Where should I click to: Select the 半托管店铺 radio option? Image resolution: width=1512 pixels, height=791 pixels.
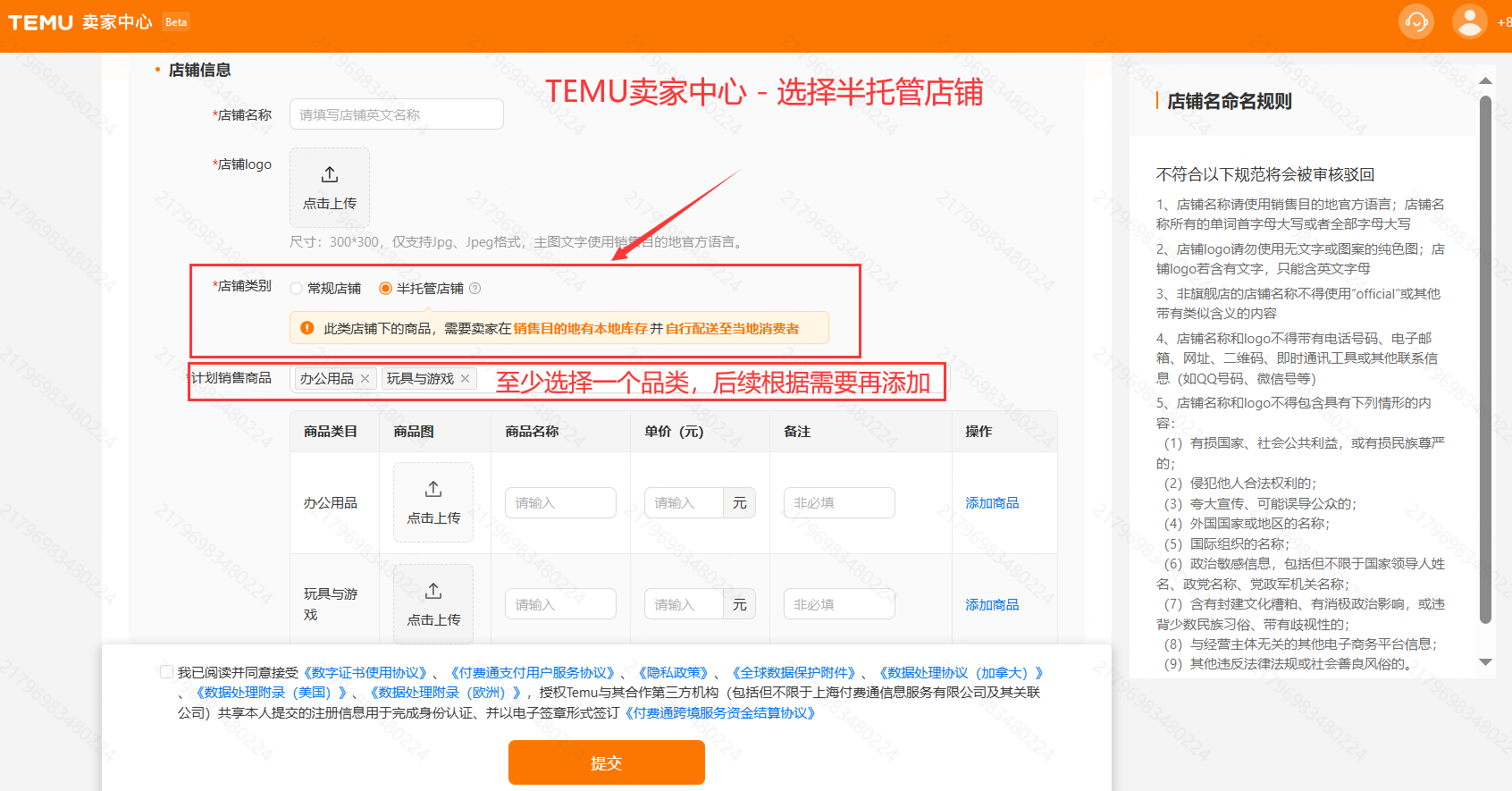pyautogui.click(x=385, y=289)
